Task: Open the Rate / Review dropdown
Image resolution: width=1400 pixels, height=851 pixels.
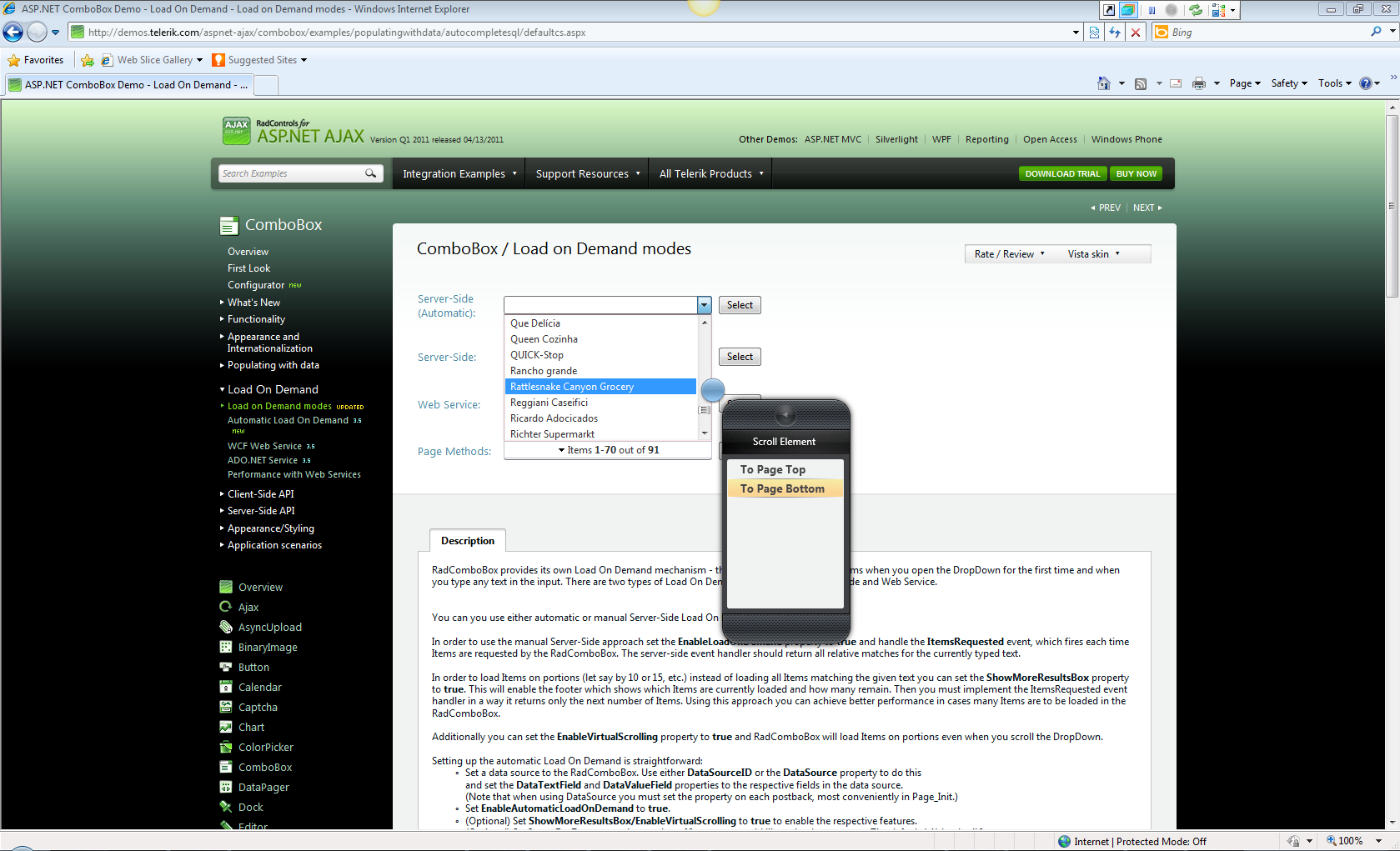Action: [x=1009, y=254]
